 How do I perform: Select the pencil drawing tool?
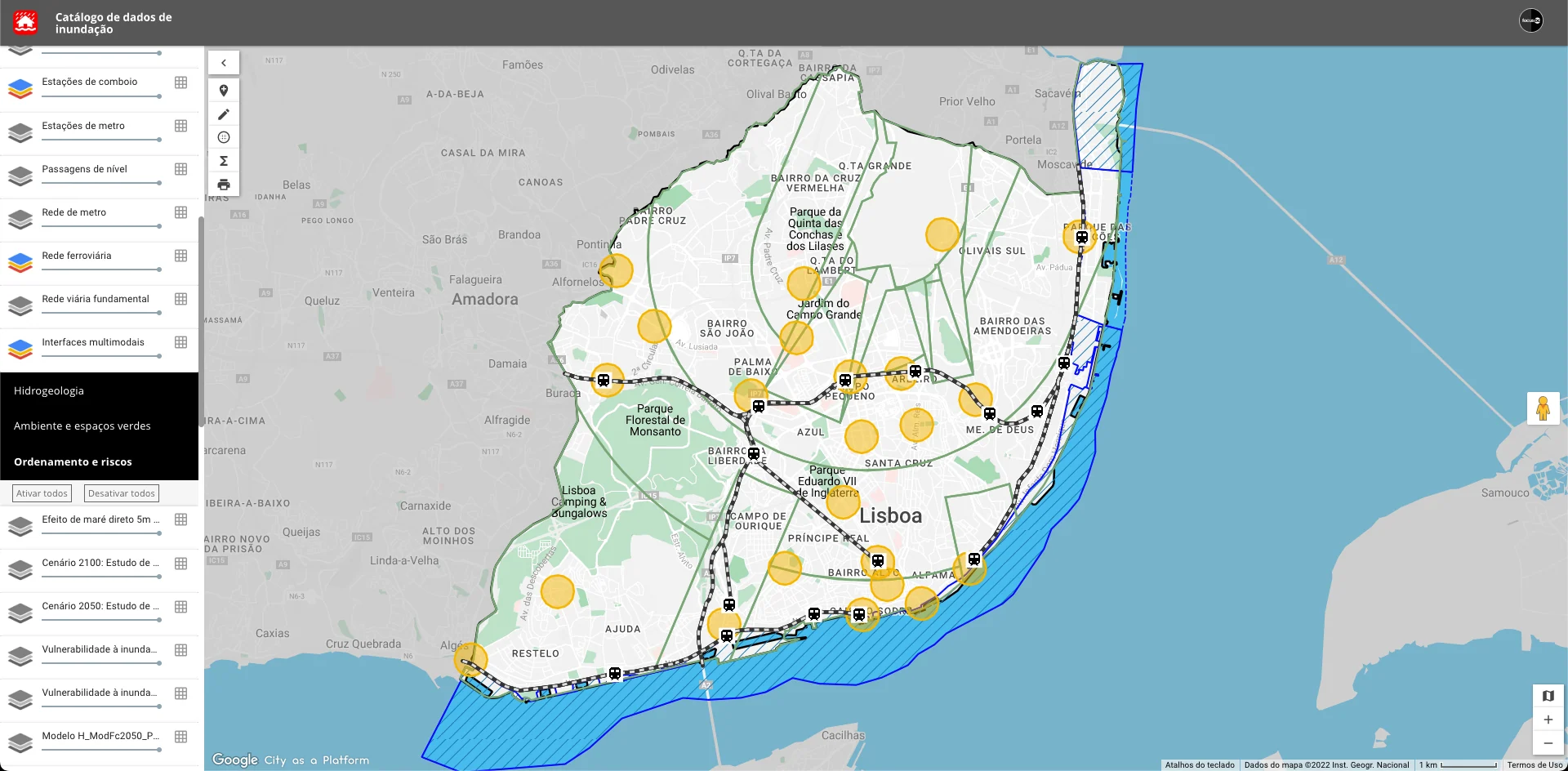click(x=224, y=114)
